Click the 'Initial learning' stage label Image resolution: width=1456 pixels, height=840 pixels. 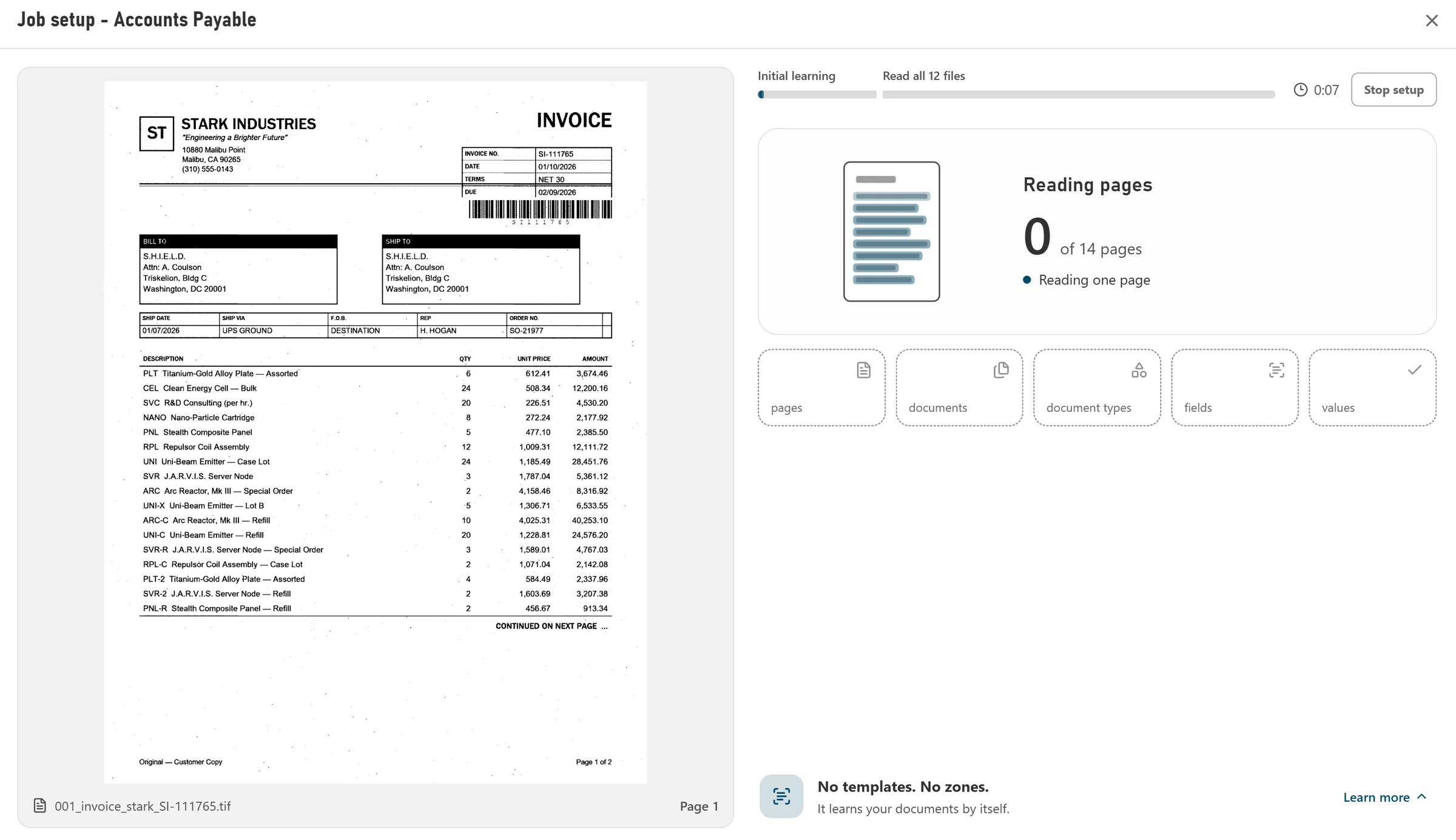796,76
